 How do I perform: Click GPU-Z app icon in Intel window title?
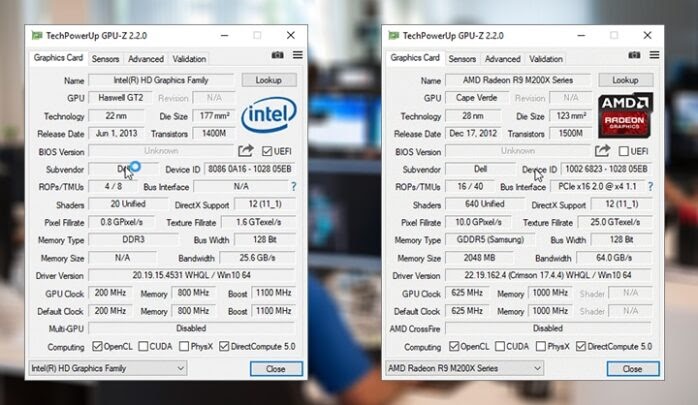(37, 35)
